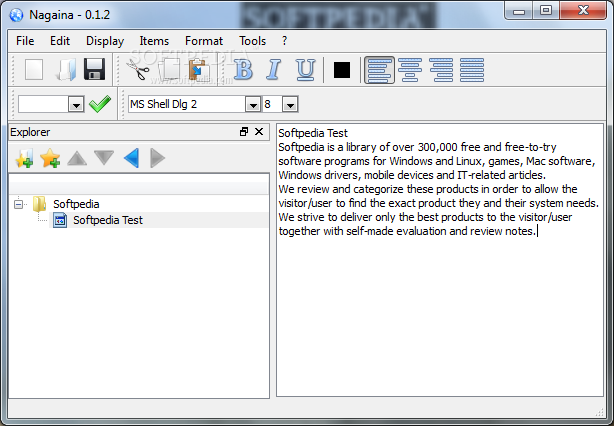
Task: Align text right
Action: click(x=441, y=70)
